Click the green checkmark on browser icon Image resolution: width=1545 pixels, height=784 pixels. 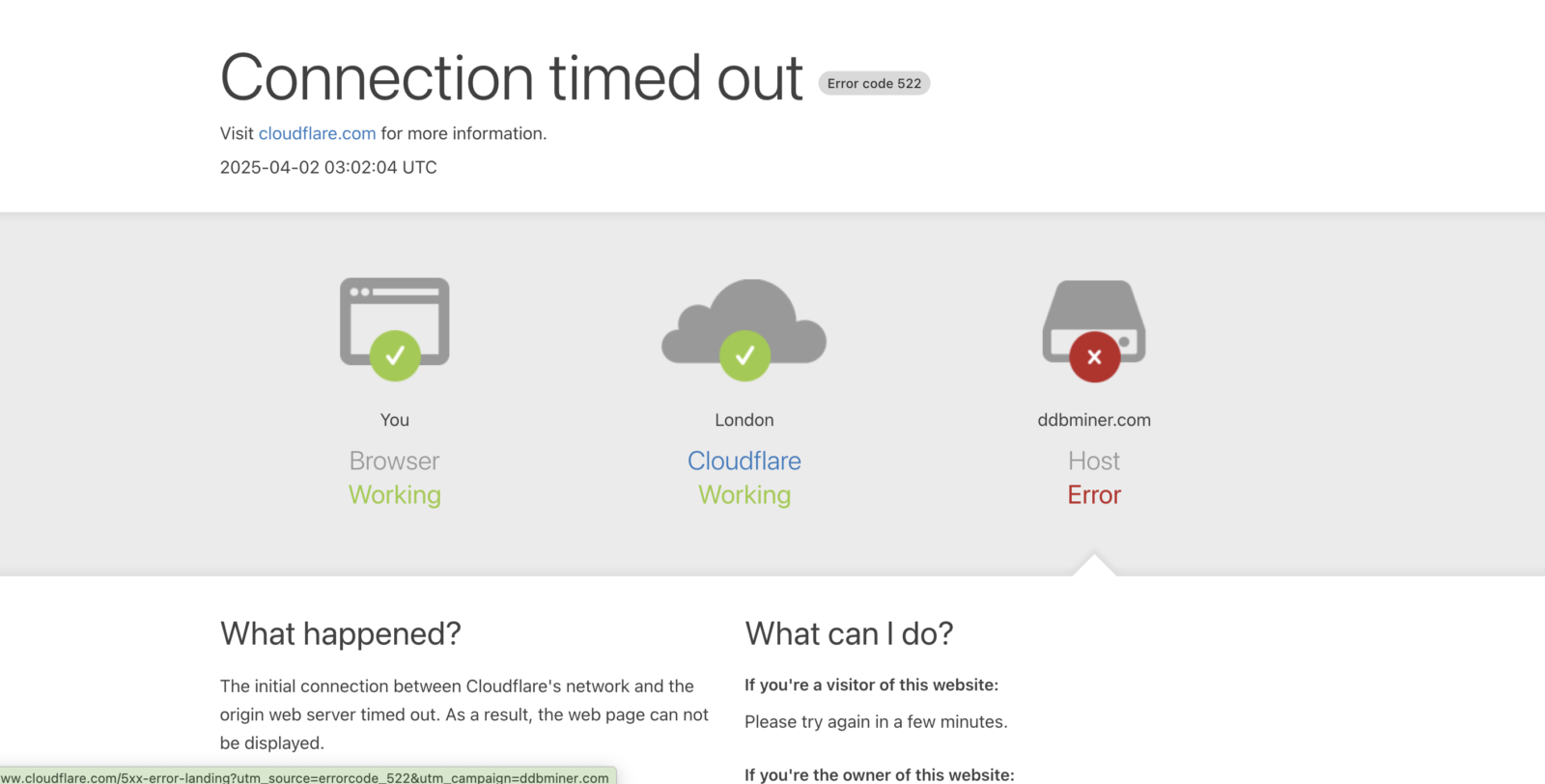point(395,356)
